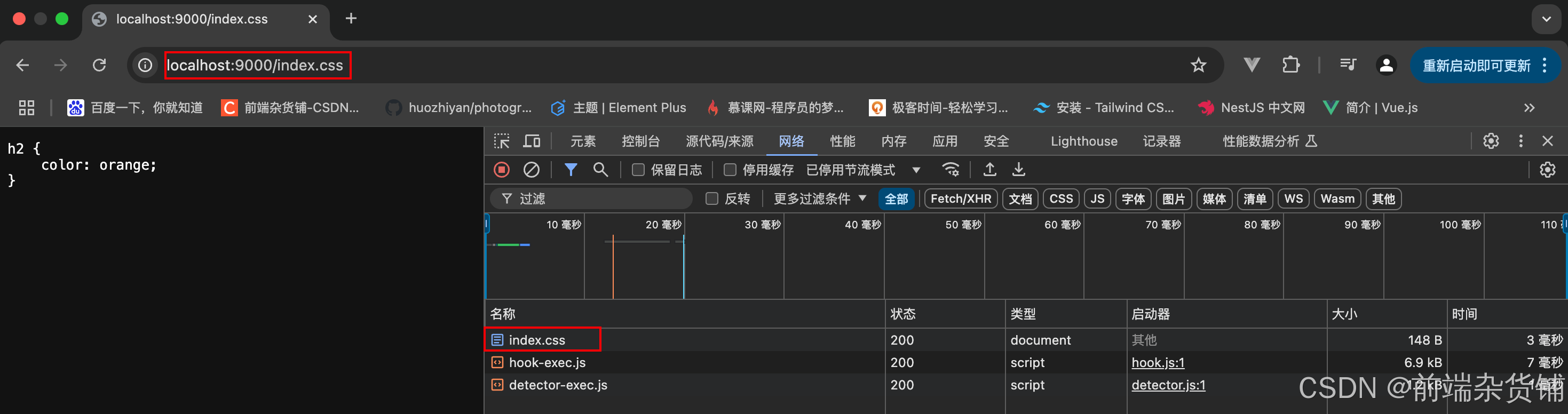Open the apps grid in bookmarks bar
1568x414 pixels.
pyautogui.click(x=26, y=108)
